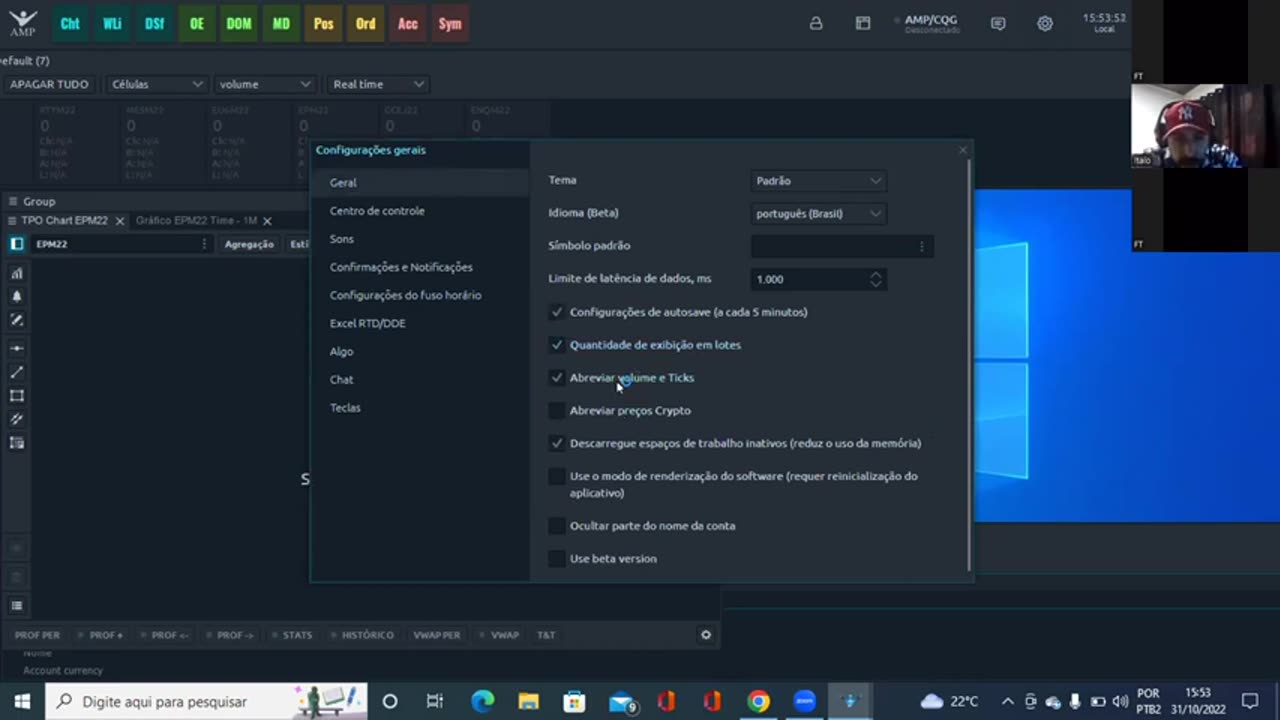Screen dimensions: 1280x720
Task: Open the Sym symbols shortcut
Action: click(450, 24)
